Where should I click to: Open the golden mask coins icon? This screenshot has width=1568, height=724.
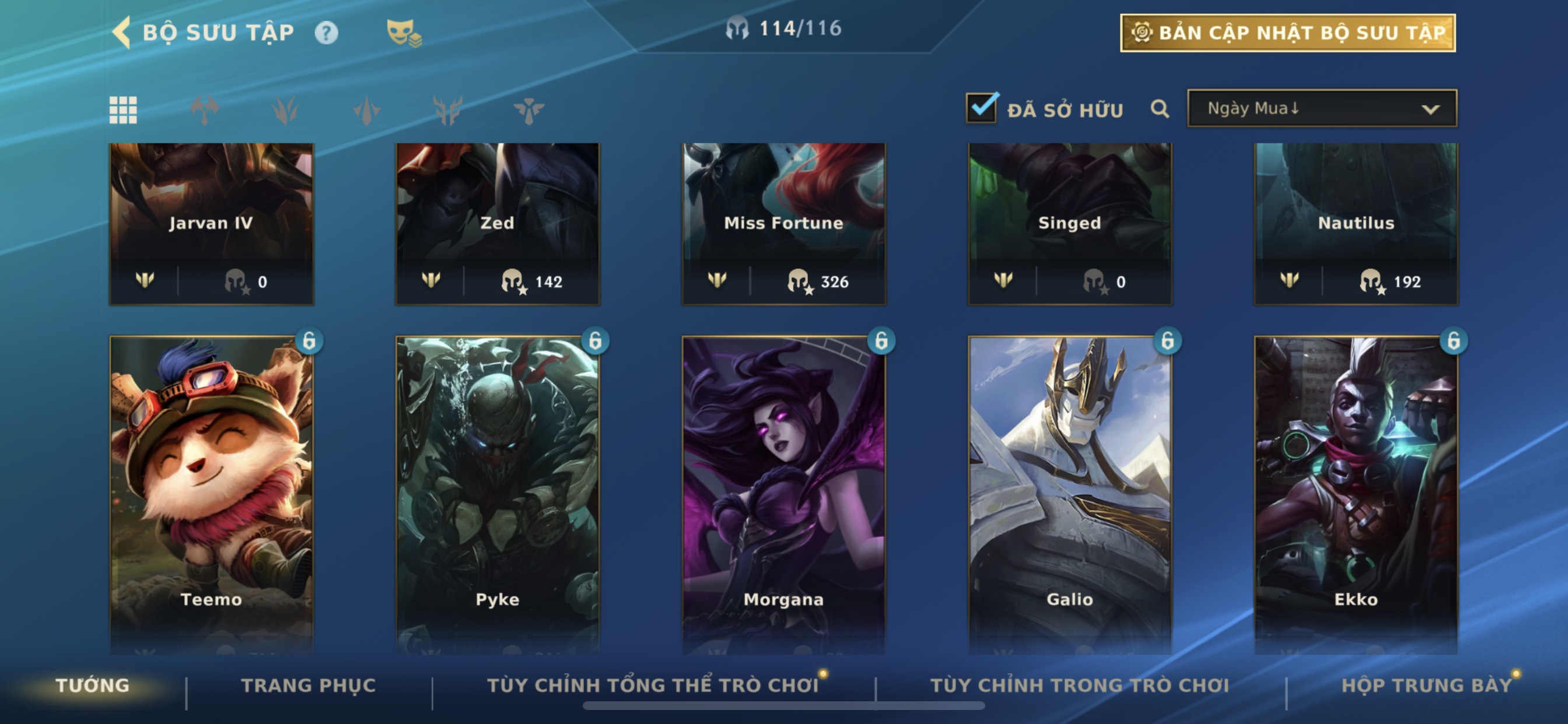[x=404, y=33]
